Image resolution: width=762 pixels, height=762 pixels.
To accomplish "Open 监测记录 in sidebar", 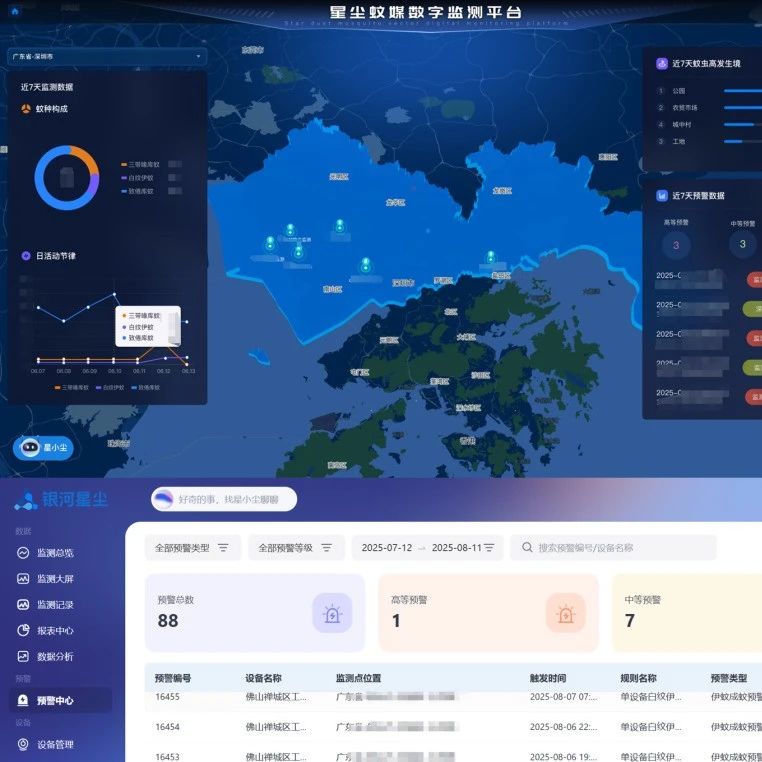I will pos(45,605).
